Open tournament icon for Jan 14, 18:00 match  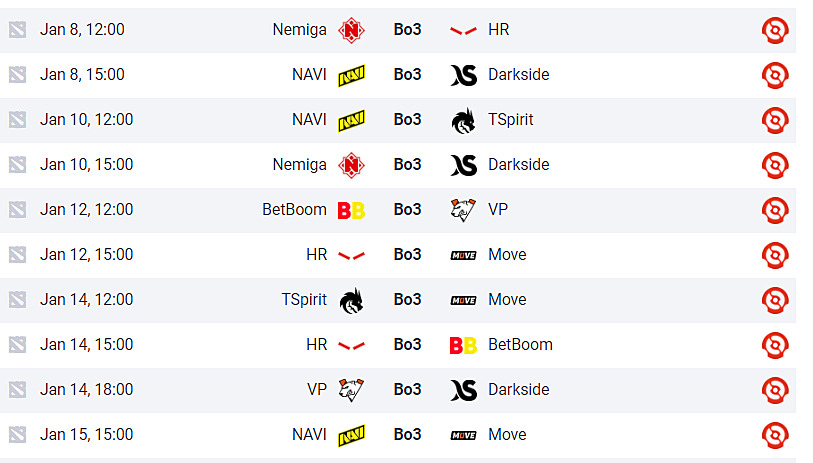775,390
